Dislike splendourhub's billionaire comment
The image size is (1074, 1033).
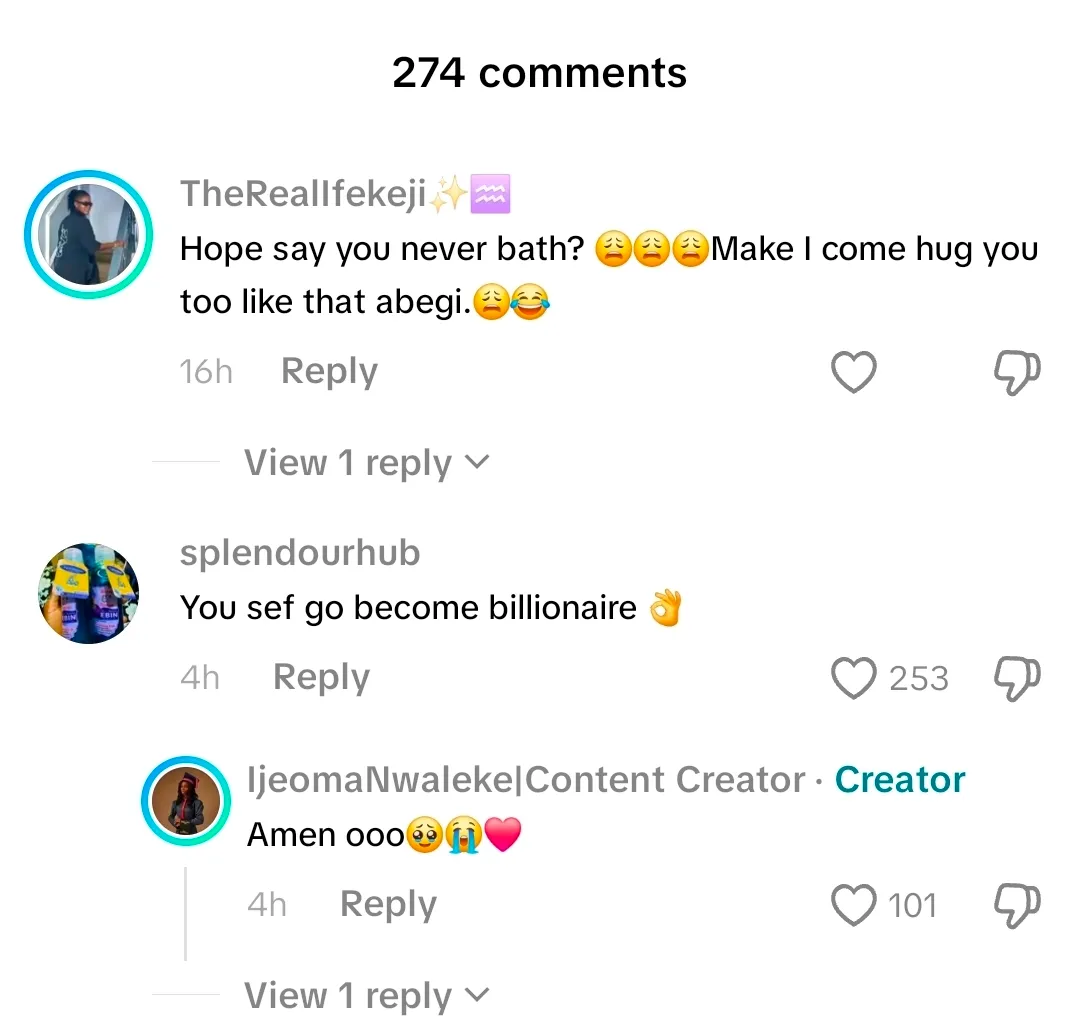tap(1017, 678)
